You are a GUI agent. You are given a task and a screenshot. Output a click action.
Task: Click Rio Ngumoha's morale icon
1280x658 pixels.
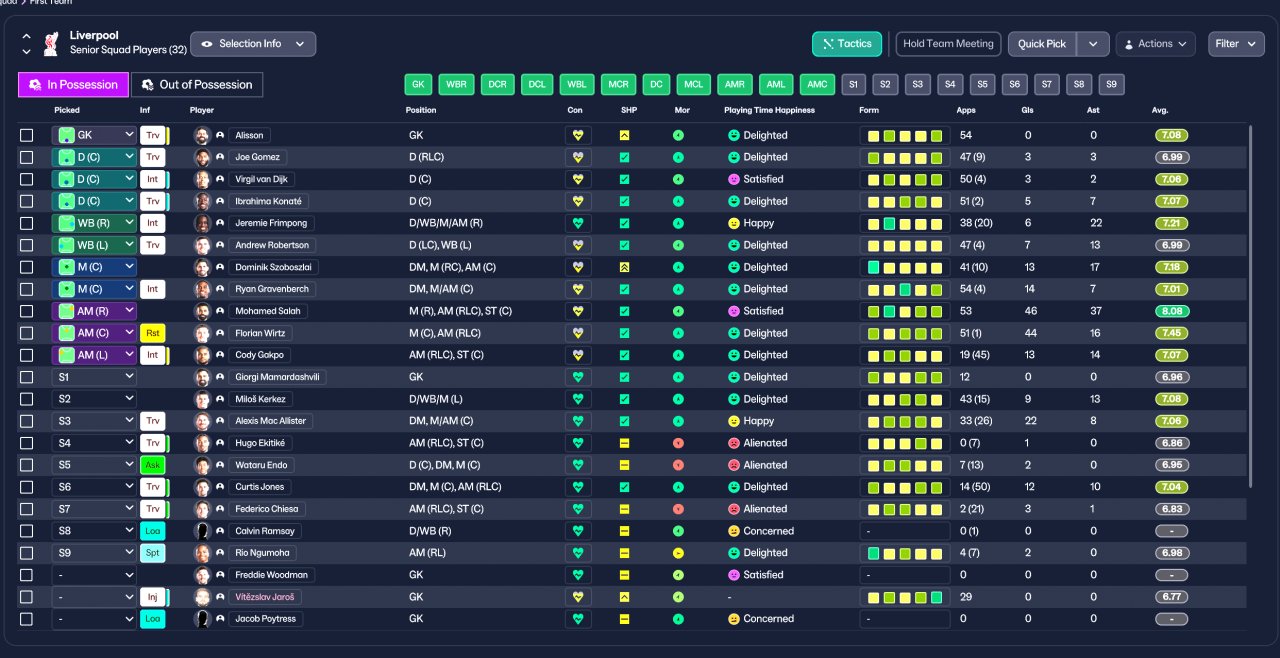(x=679, y=553)
